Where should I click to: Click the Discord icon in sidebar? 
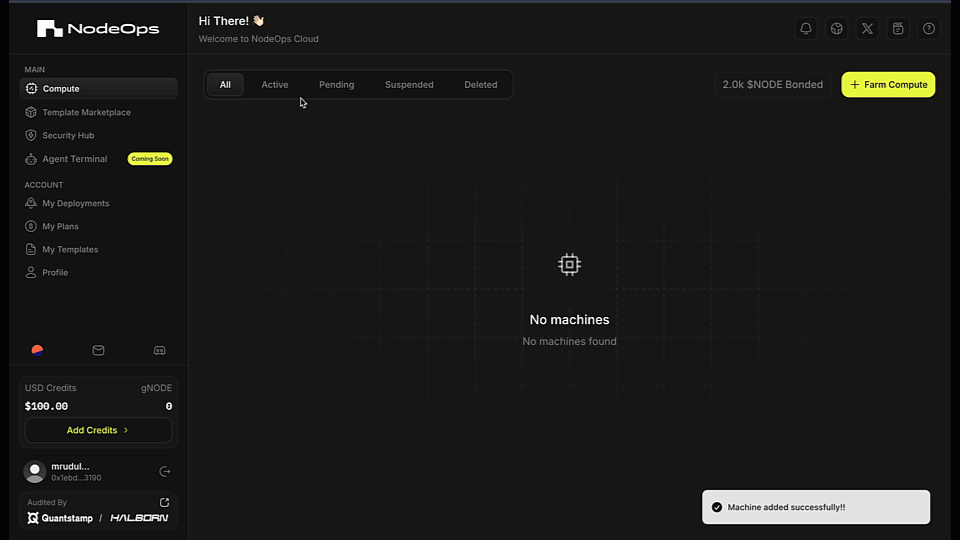click(159, 350)
